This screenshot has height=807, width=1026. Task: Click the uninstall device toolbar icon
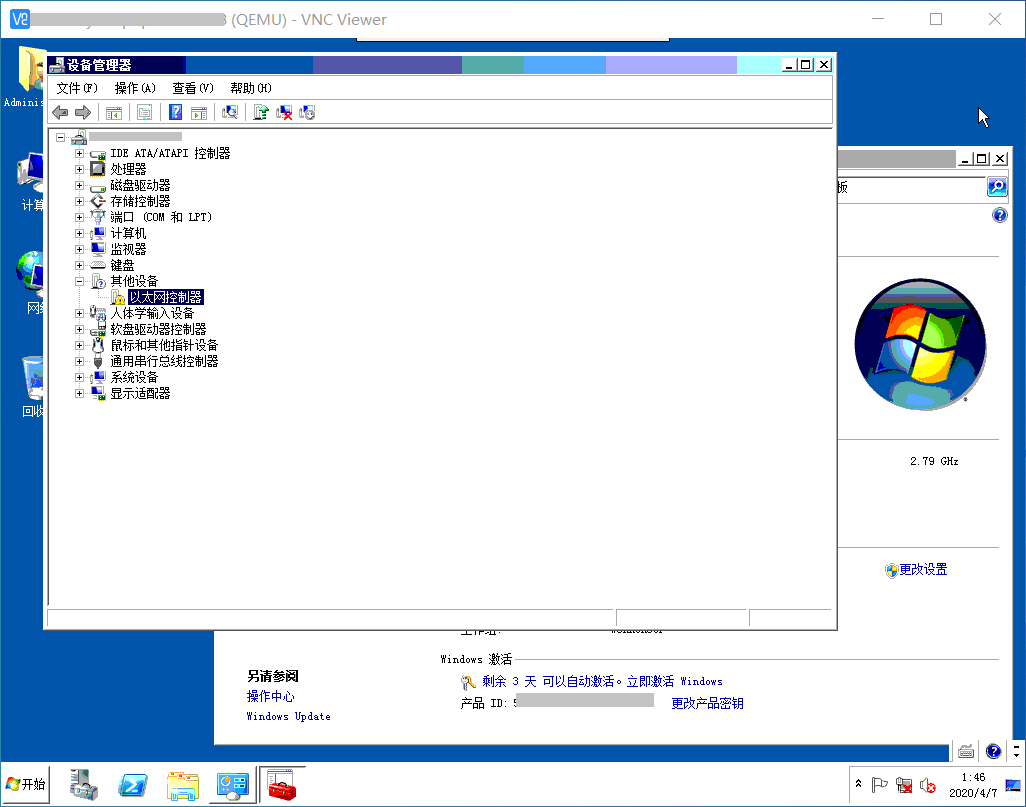(x=284, y=113)
